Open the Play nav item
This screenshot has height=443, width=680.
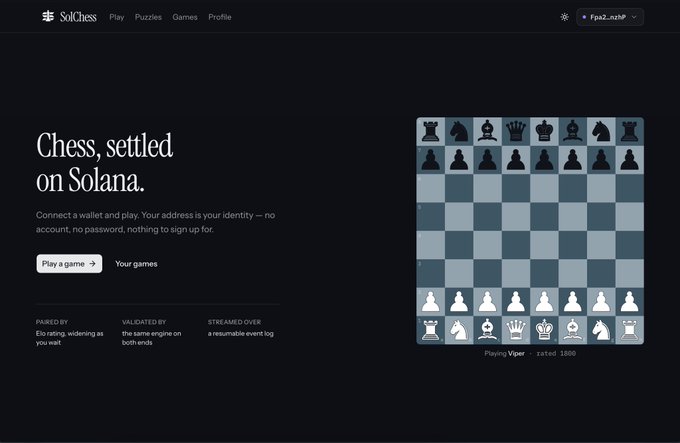(117, 17)
